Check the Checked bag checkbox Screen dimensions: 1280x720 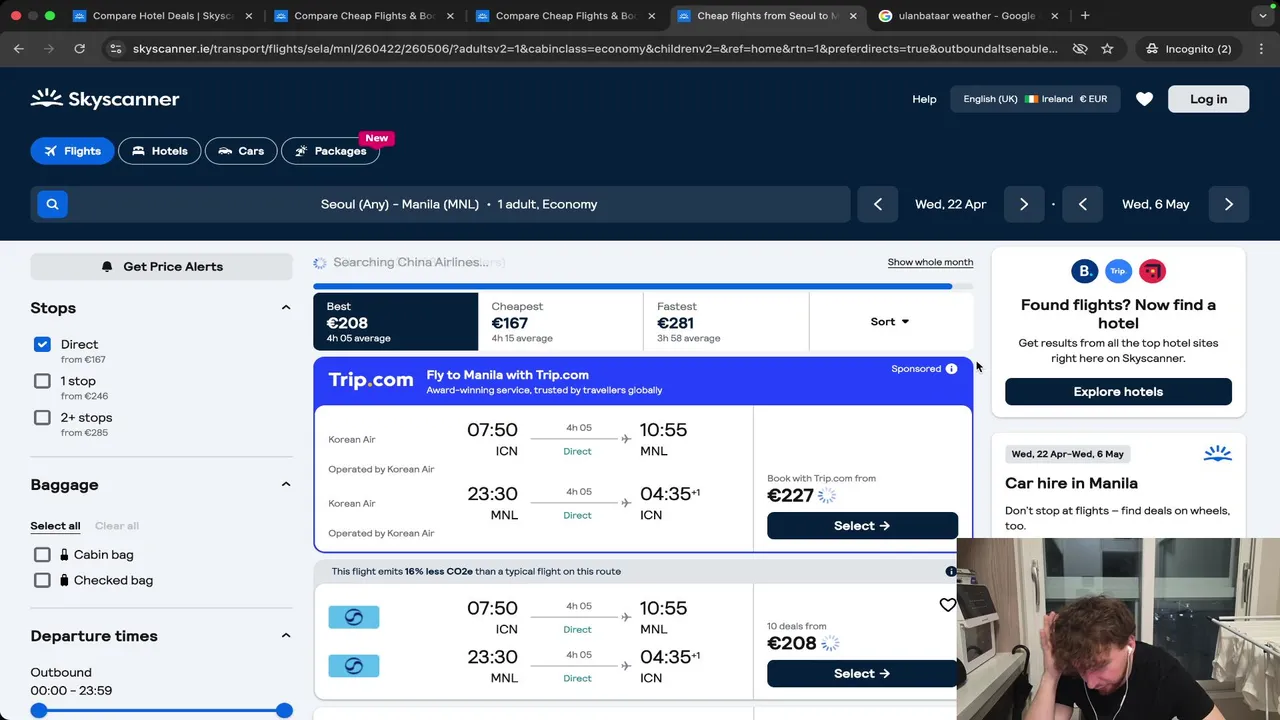[42, 580]
